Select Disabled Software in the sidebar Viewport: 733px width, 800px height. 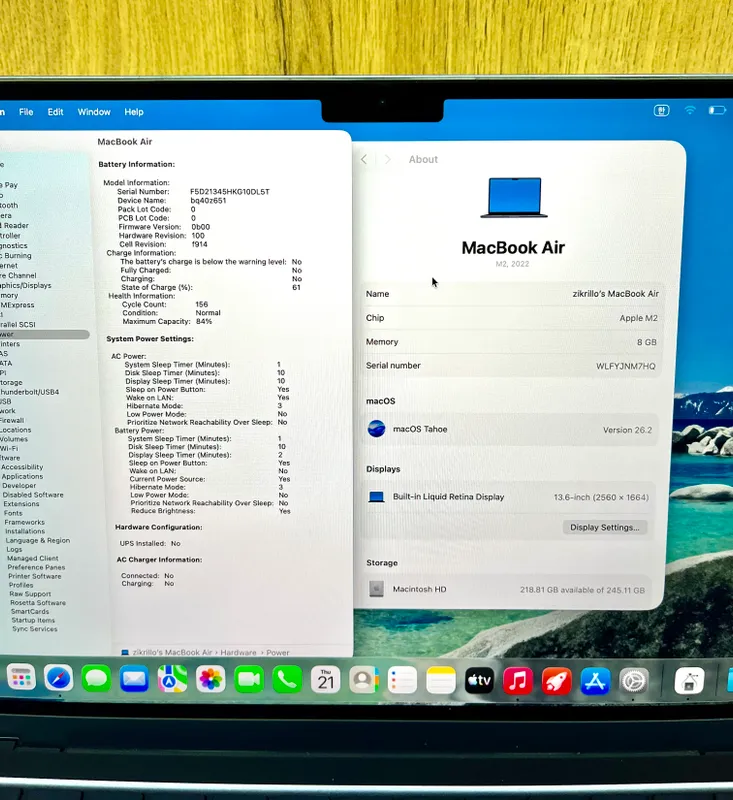coord(33,495)
